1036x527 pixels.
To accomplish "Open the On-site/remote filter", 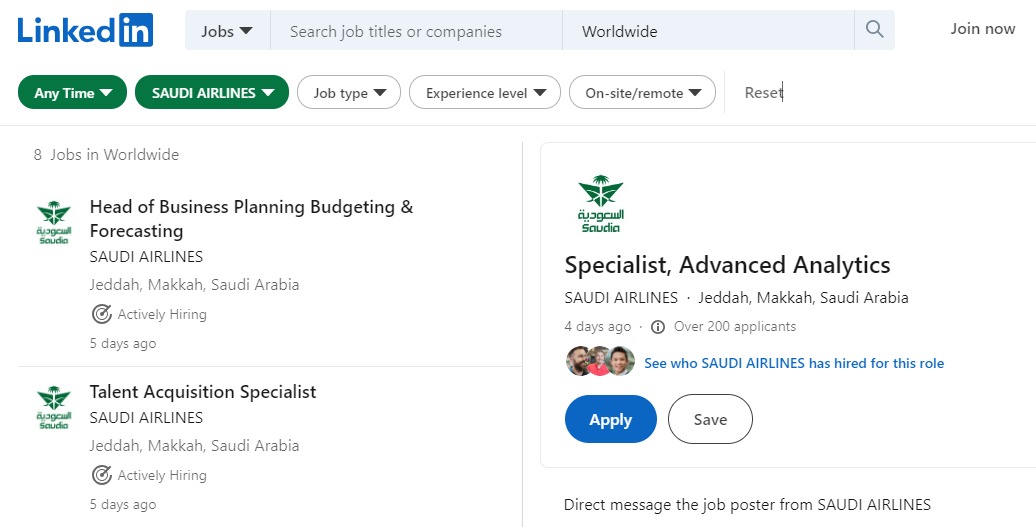I will pos(642,93).
